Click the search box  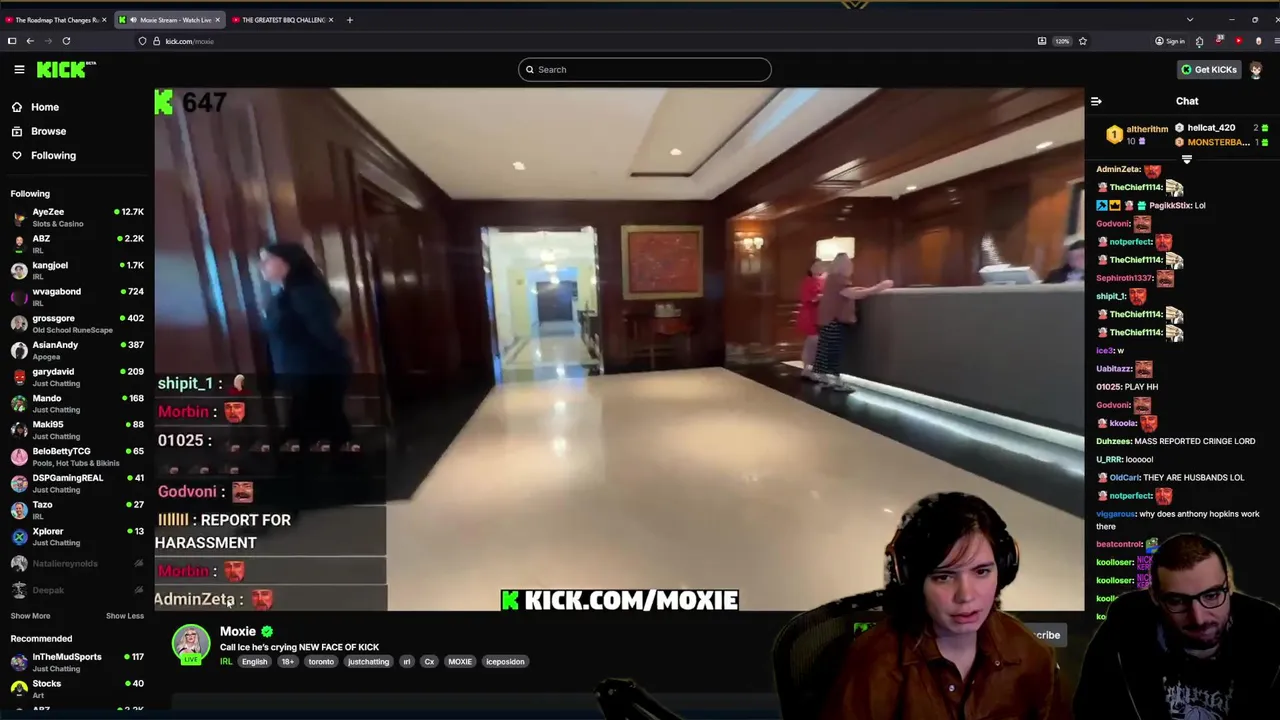tap(645, 69)
